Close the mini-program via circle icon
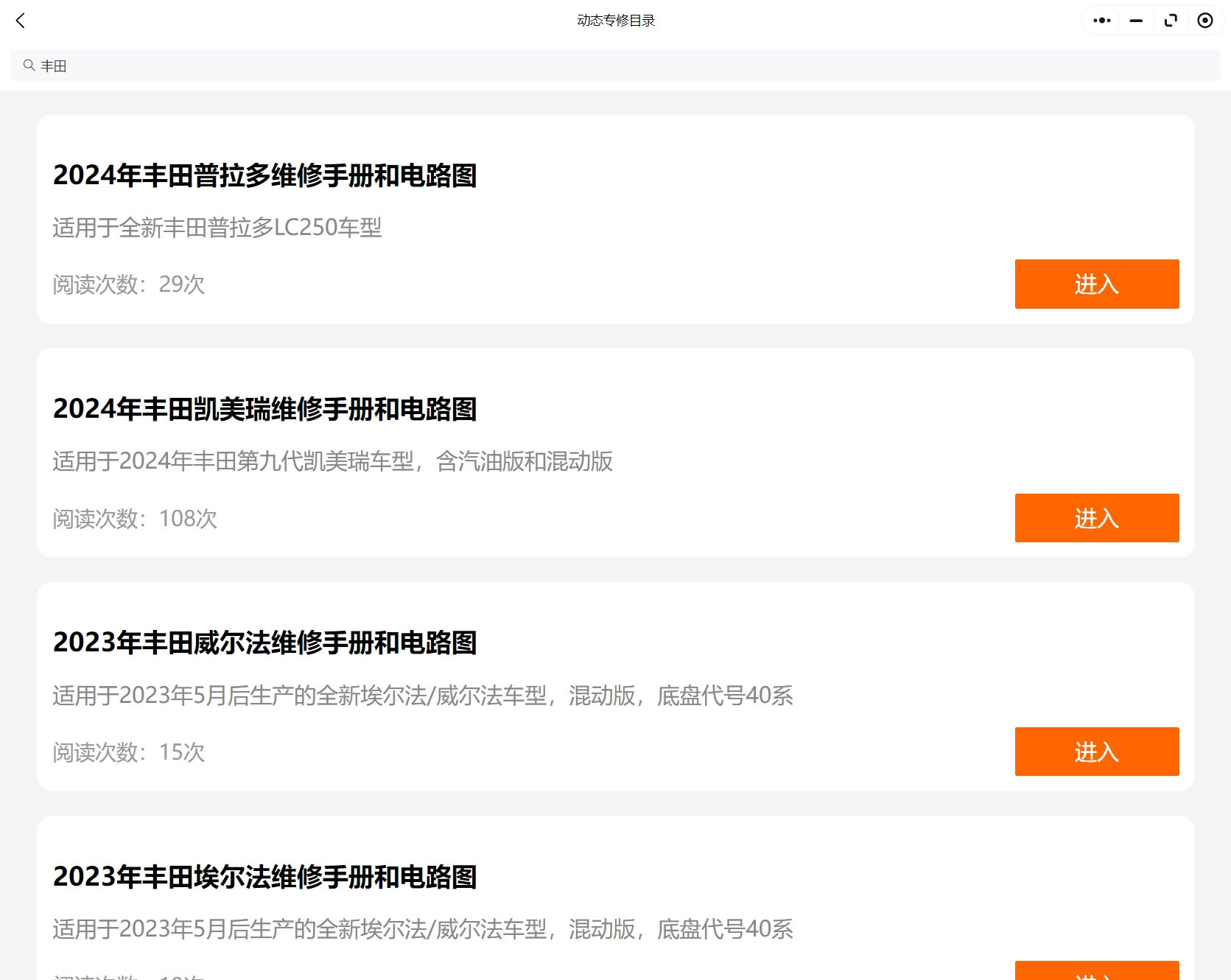Viewport: 1231px width, 980px height. tap(1205, 20)
